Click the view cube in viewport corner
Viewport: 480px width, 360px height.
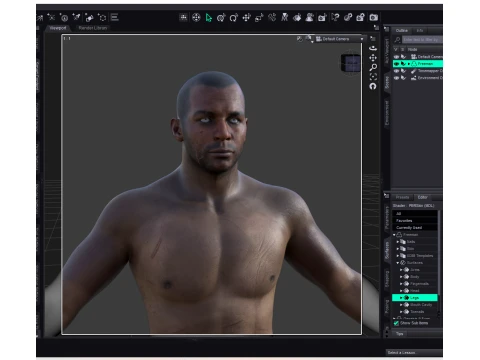(x=351, y=63)
